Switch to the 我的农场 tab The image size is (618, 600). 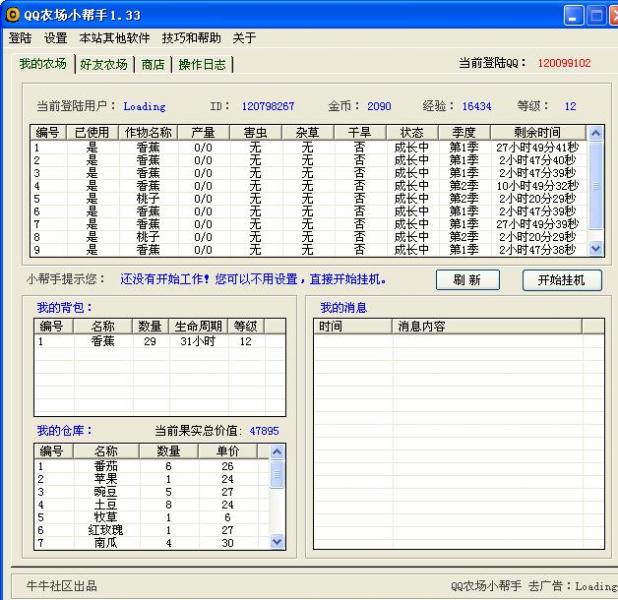click(43, 63)
